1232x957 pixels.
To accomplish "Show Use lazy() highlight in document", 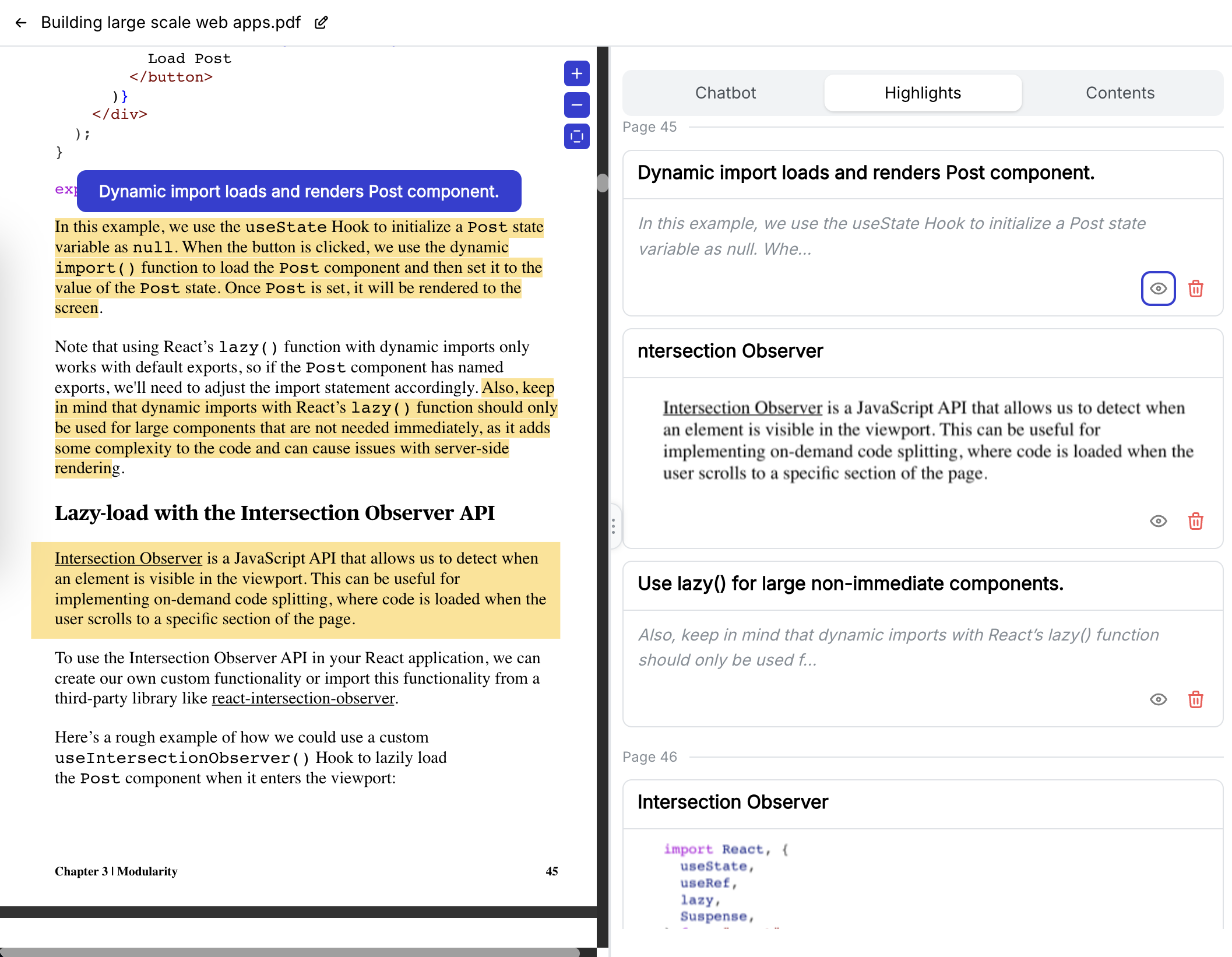I will 1158,699.
